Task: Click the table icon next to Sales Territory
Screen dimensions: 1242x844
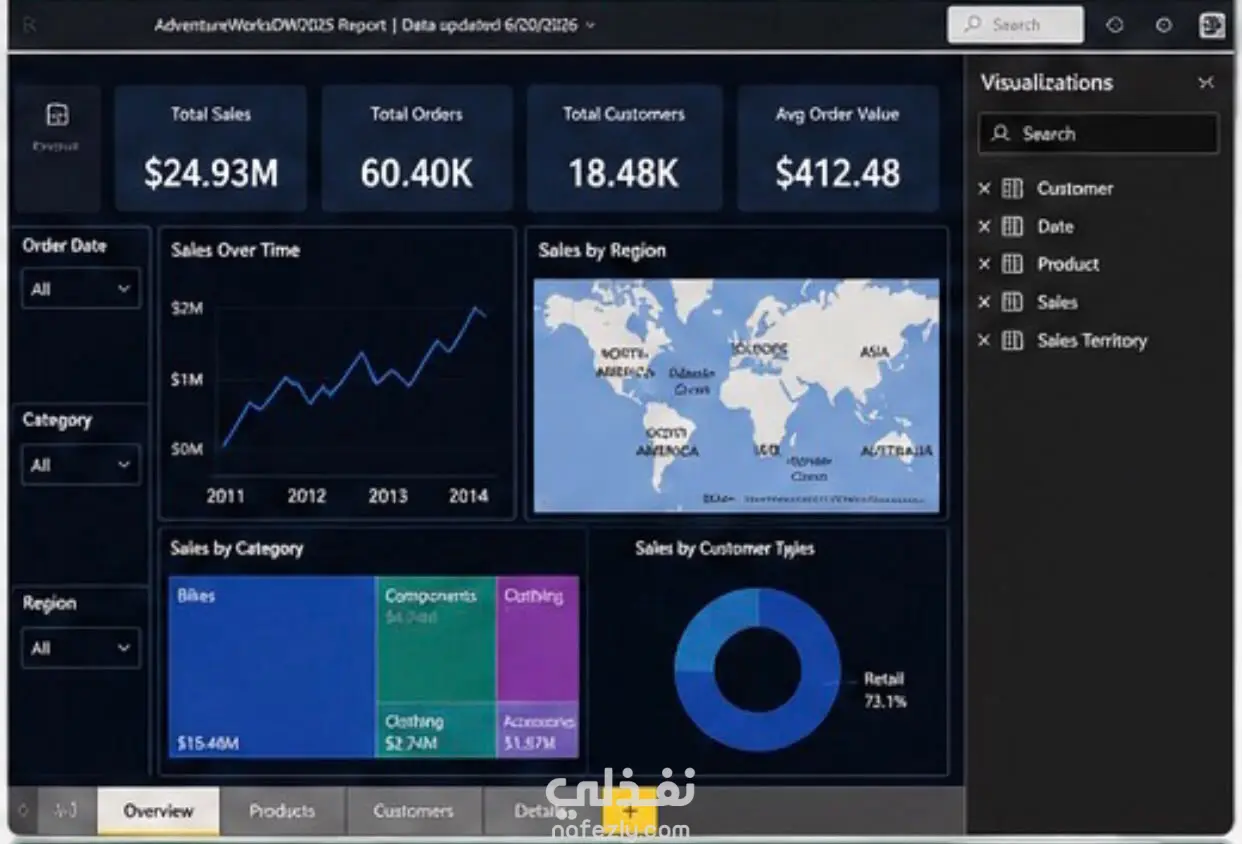Action: [x=1012, y=340]
